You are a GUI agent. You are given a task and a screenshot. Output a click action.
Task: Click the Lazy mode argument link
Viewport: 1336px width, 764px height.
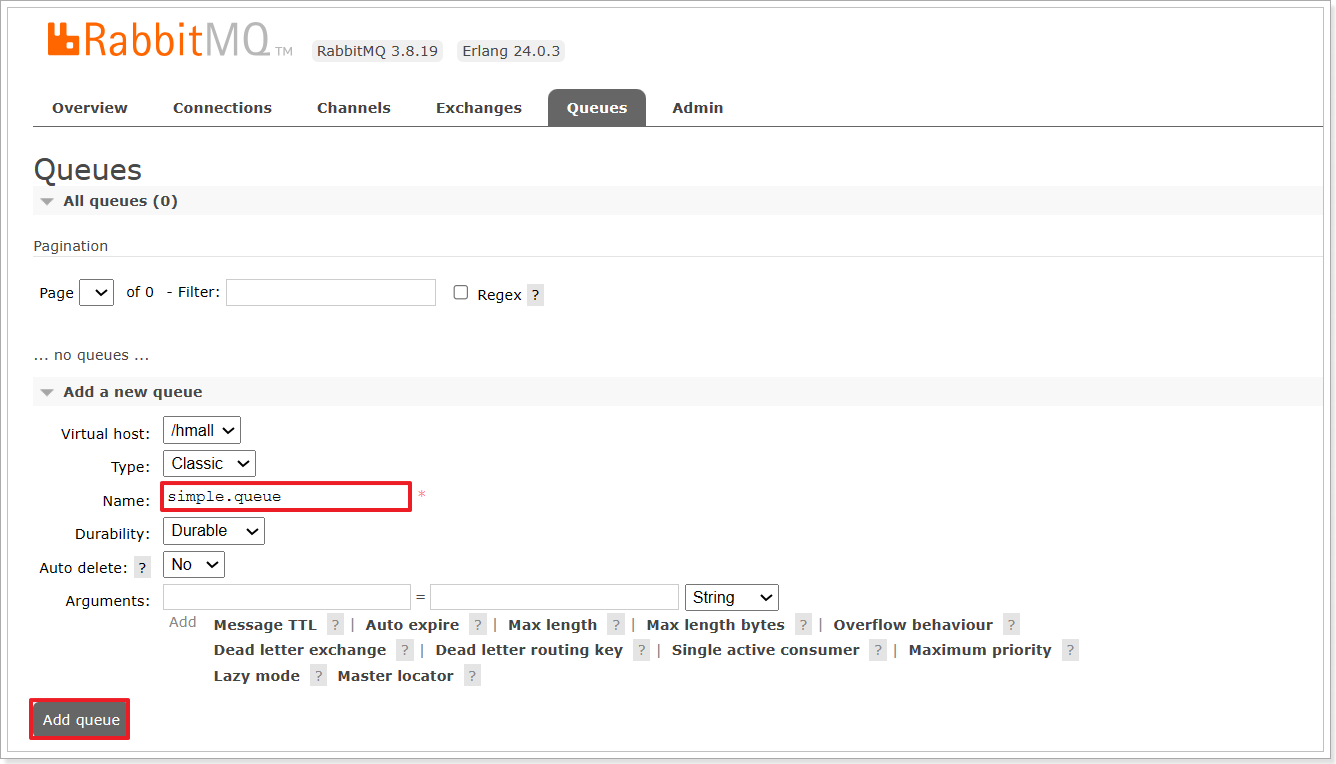257,676
